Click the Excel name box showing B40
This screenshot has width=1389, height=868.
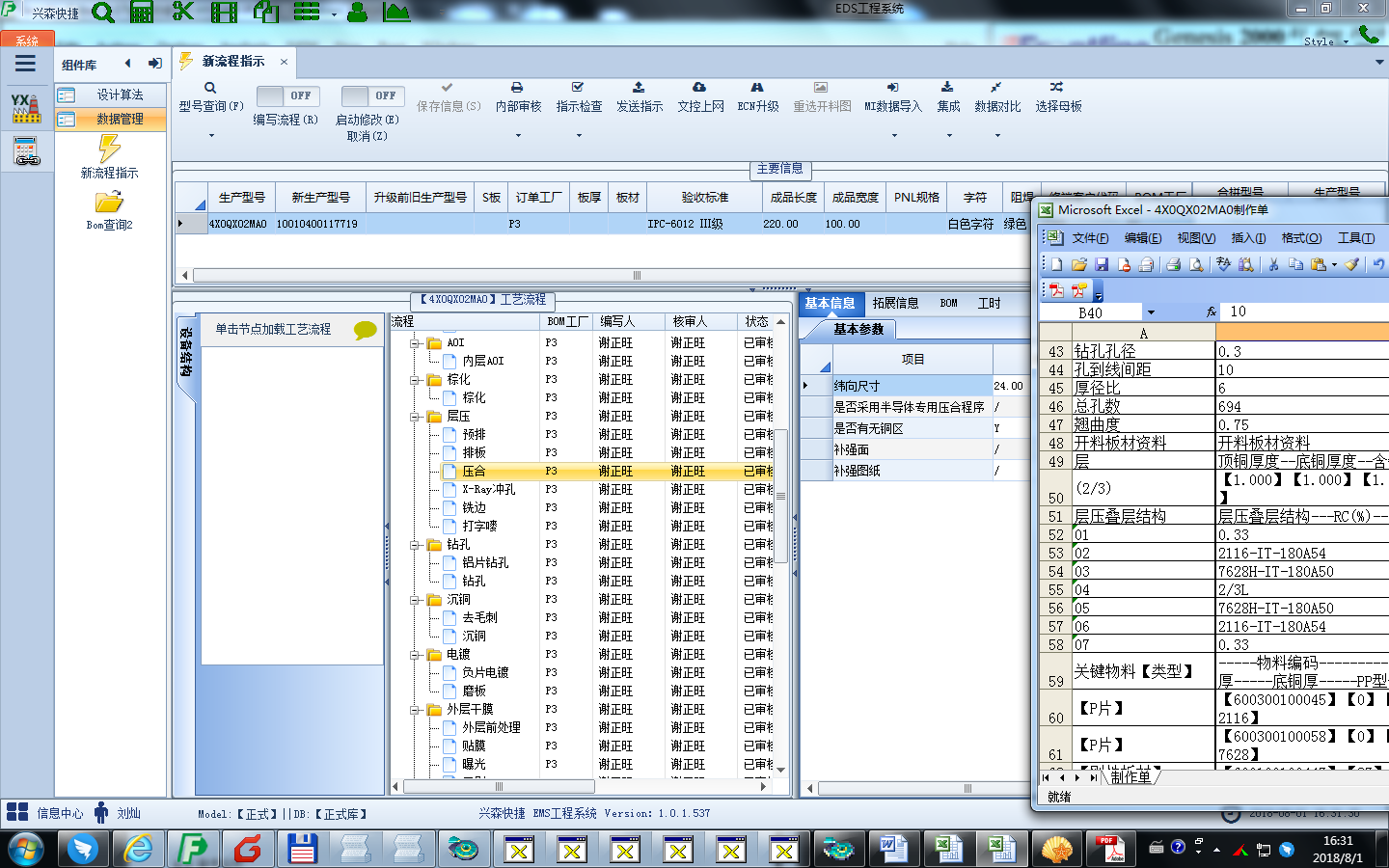point(1091,312)
